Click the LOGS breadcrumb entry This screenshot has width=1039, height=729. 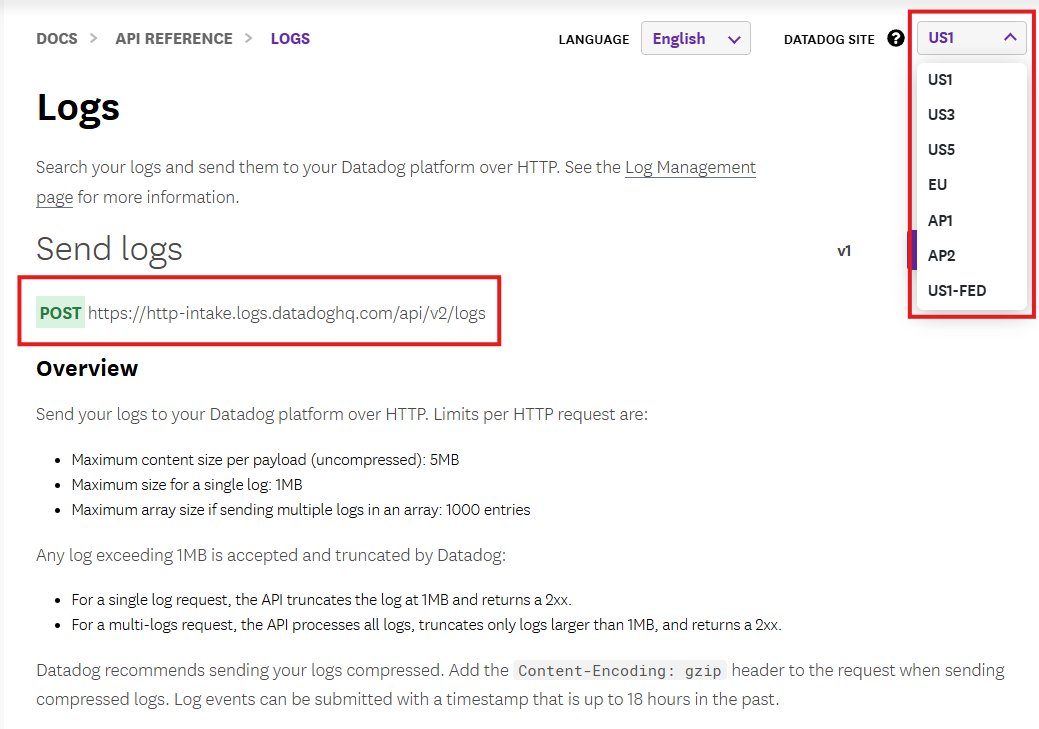290,38
